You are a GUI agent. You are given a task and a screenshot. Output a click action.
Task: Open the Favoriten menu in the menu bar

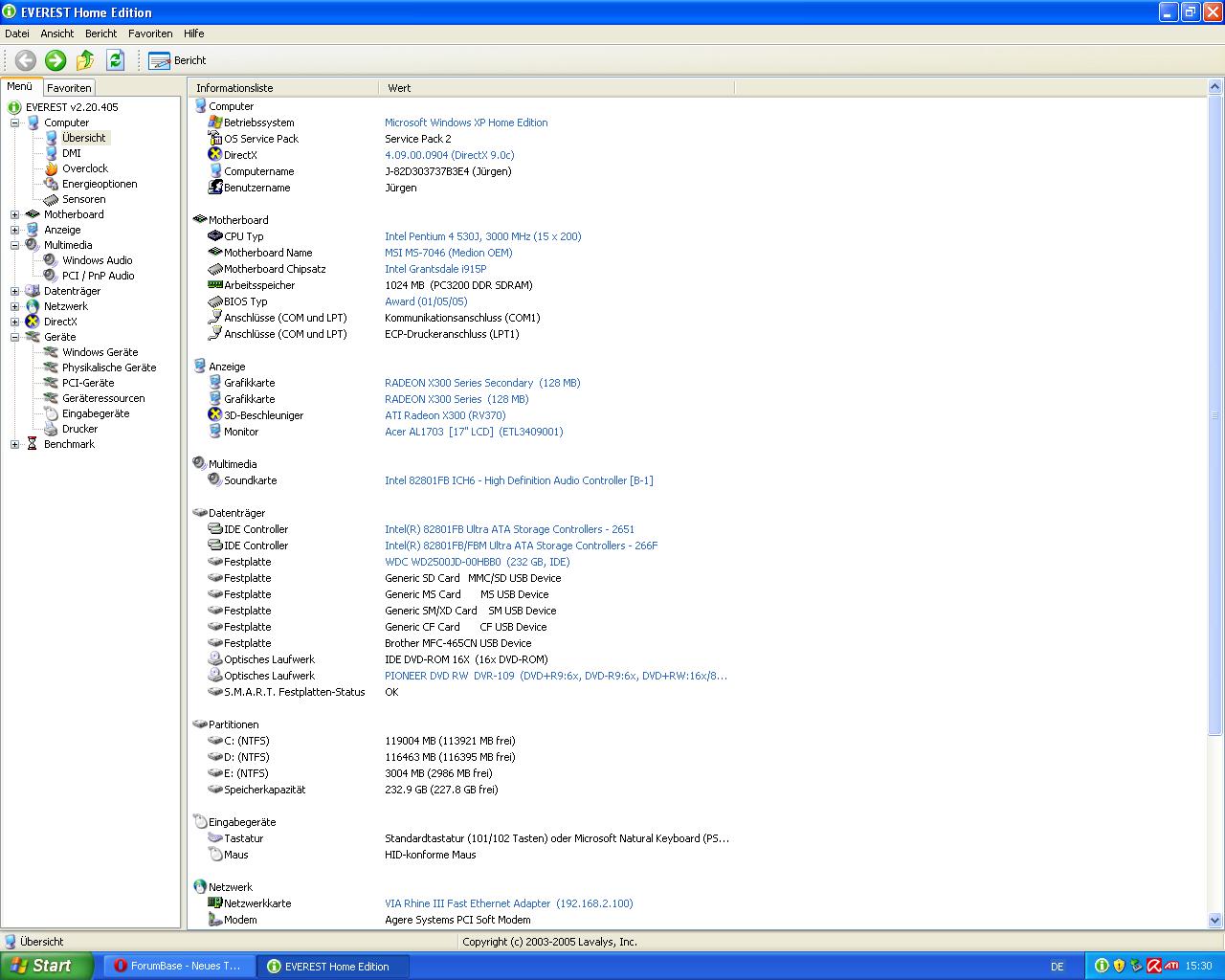pos(150,33)
